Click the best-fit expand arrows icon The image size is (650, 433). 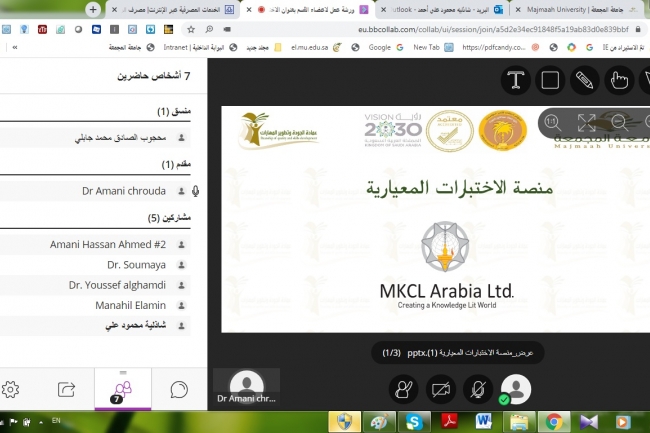[x=587, y=123]
